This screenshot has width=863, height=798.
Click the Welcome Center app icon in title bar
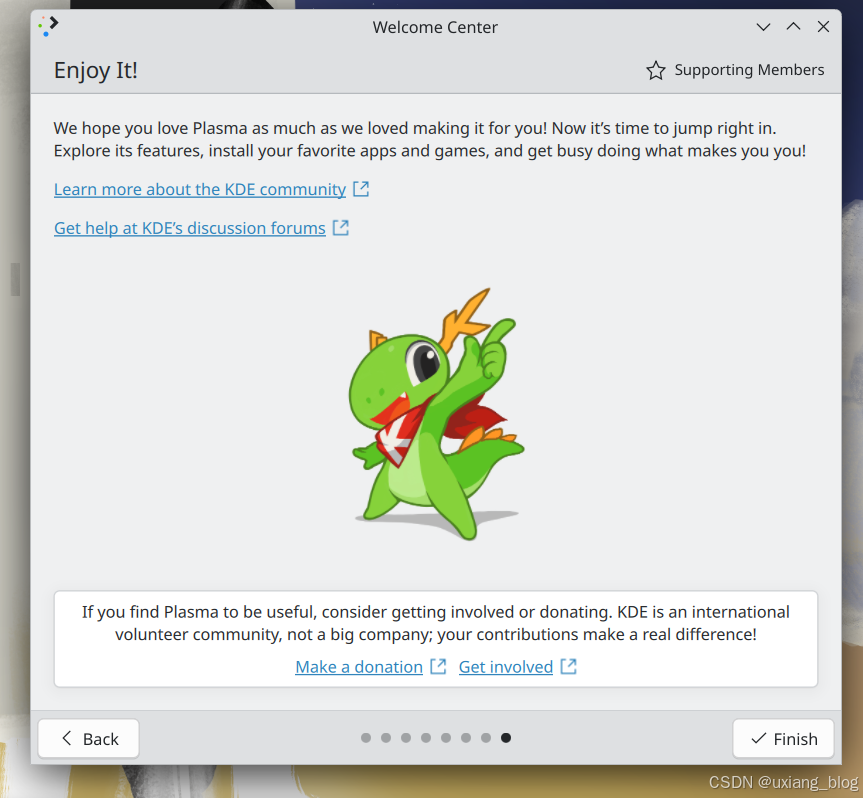48,26
